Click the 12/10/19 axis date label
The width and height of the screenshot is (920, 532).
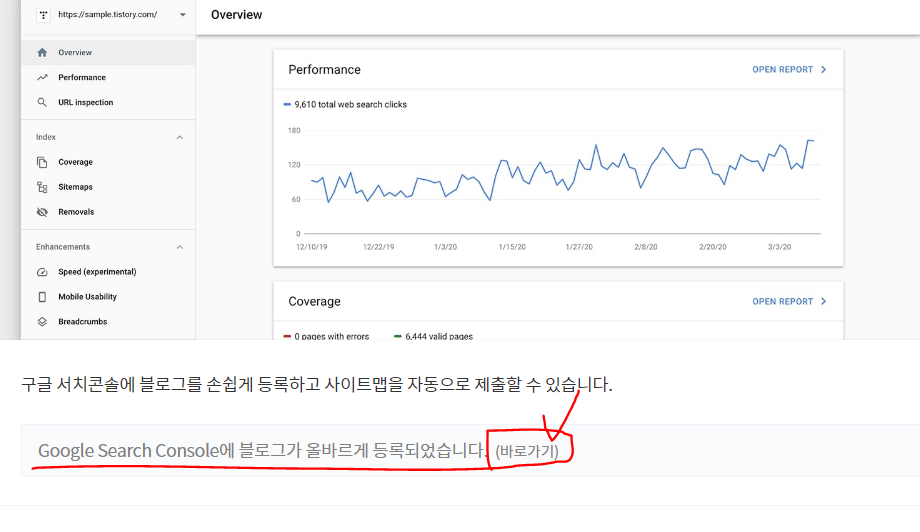[x=312, y=247]
